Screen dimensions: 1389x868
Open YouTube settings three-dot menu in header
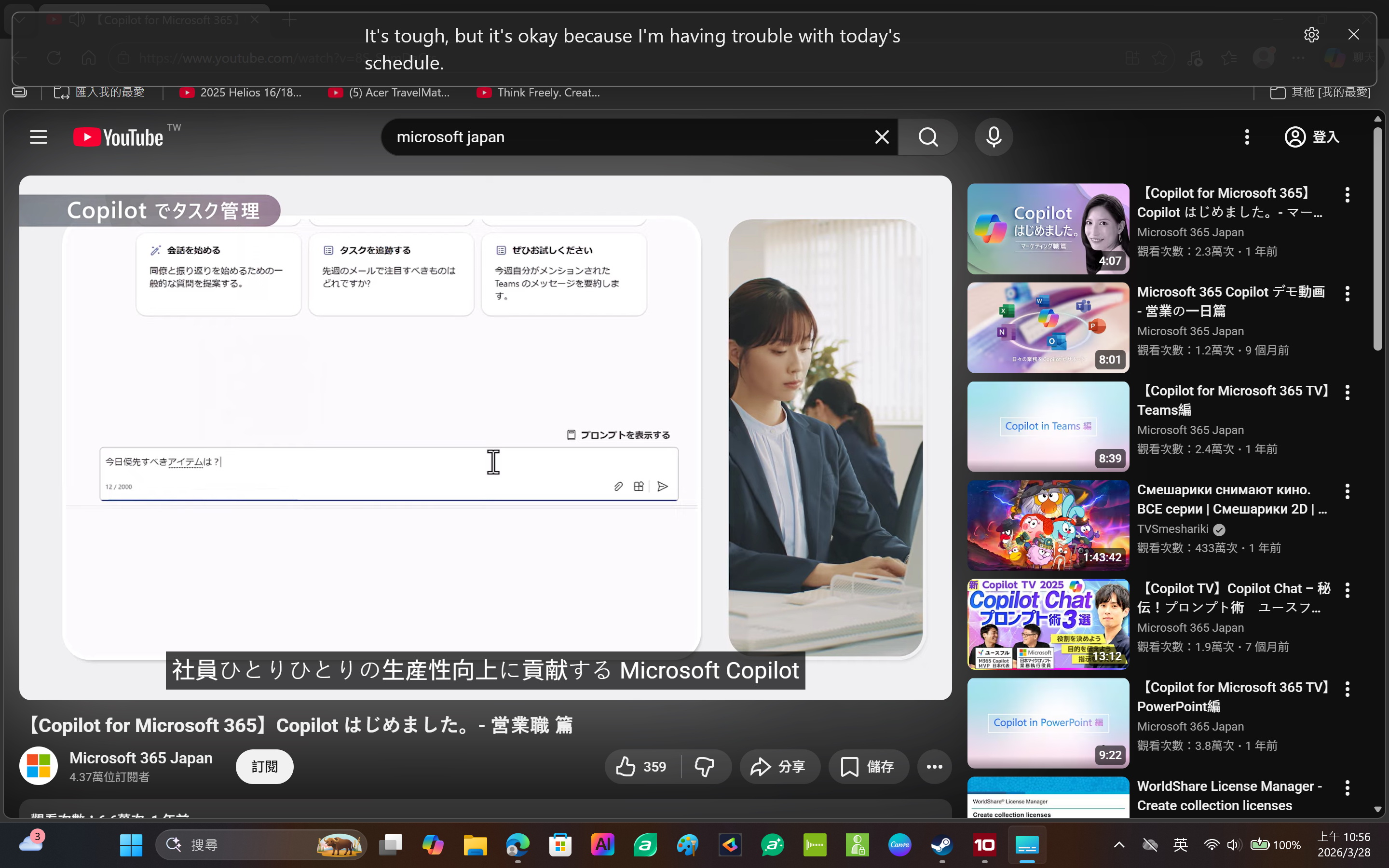pos(1247,137)
